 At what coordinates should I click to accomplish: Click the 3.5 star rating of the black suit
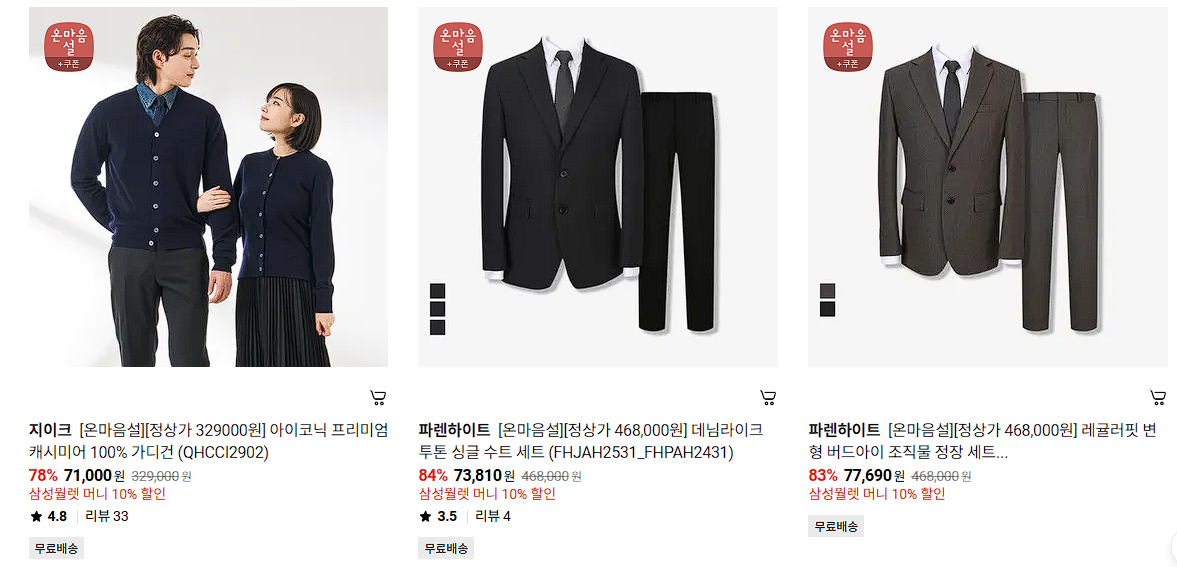(x=438, y=516)
